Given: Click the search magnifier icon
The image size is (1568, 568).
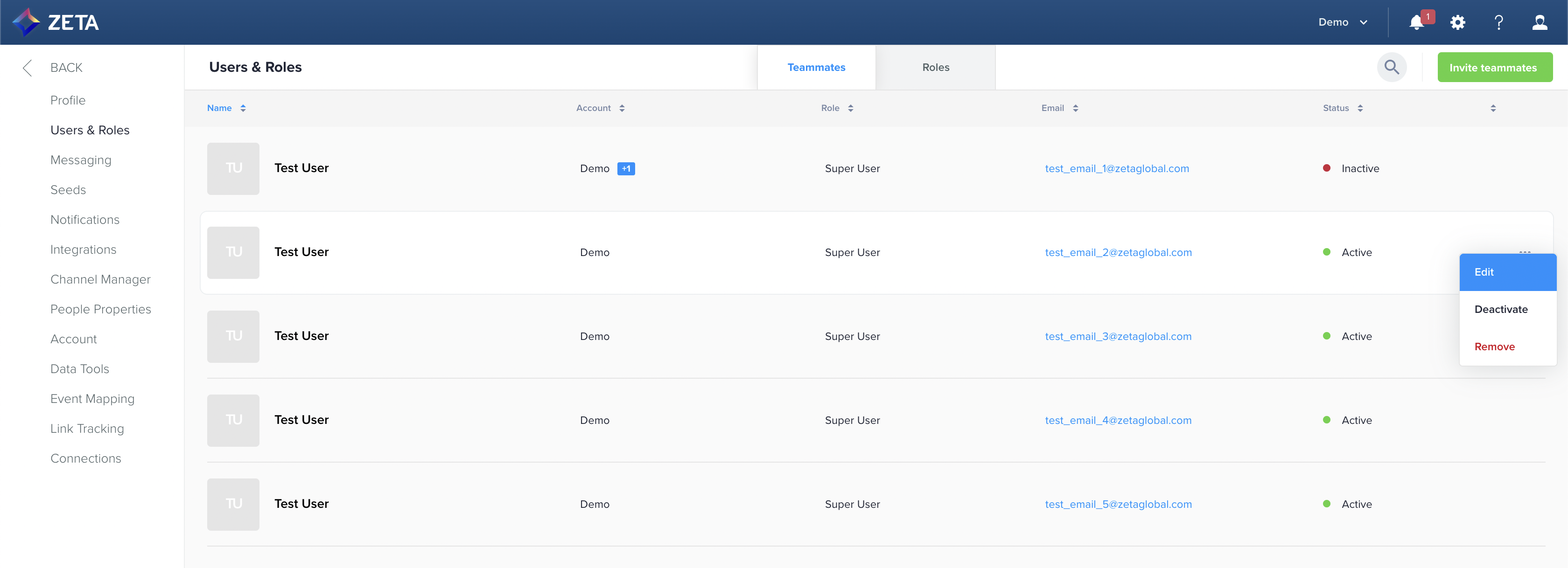Looking at the screenshot, I should pos(1392,67).
